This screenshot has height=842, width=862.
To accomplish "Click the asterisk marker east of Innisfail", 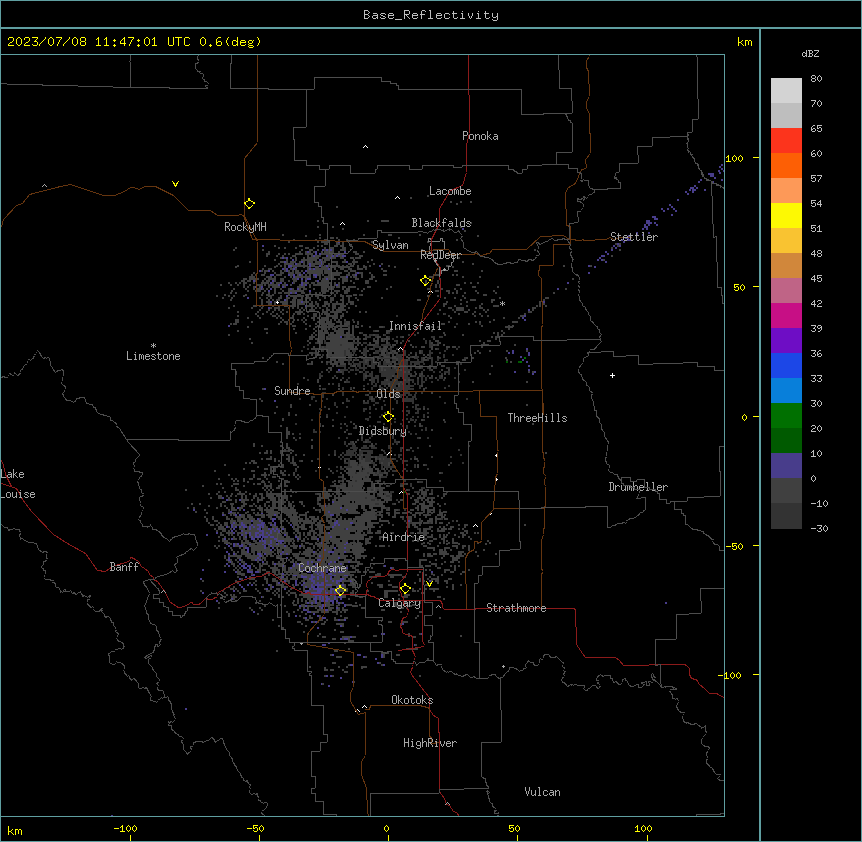I will point(502,304).
